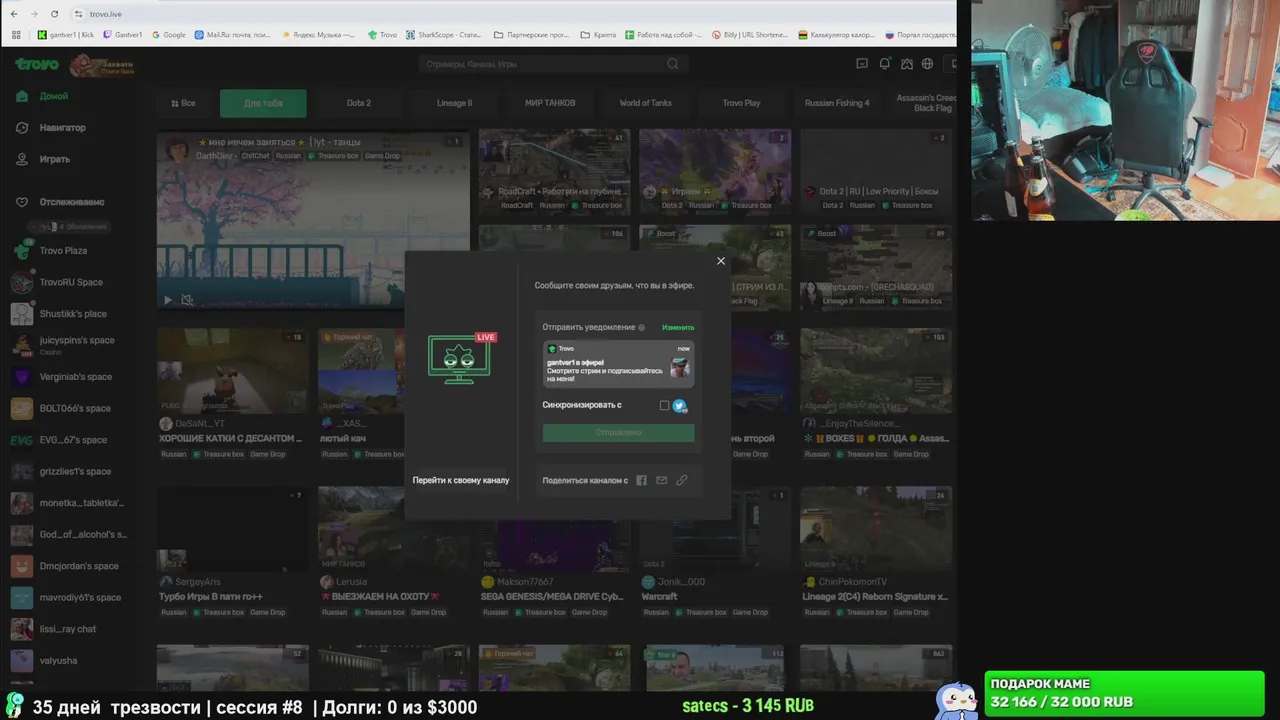
Task: Open the SharkScope bookmark
Action: (443, 35)
